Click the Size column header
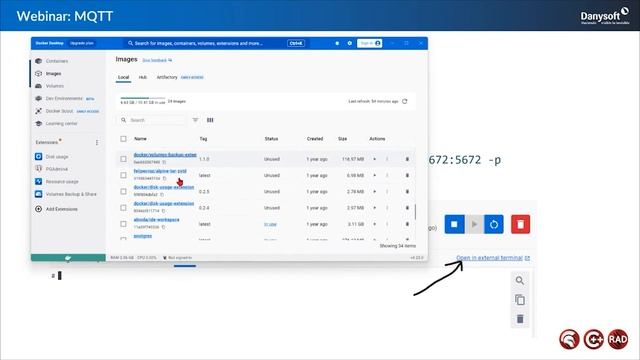This screenshot has width=640, height=360. pos(342,139)
